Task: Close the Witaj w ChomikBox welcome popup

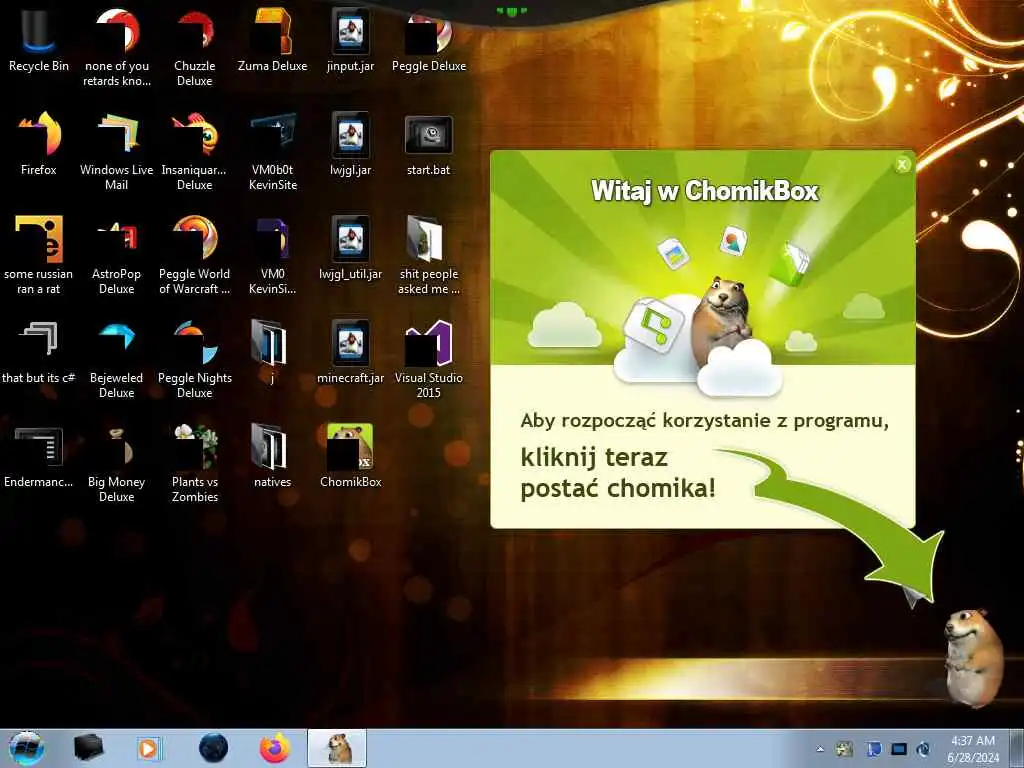Action: pos(903,165)
